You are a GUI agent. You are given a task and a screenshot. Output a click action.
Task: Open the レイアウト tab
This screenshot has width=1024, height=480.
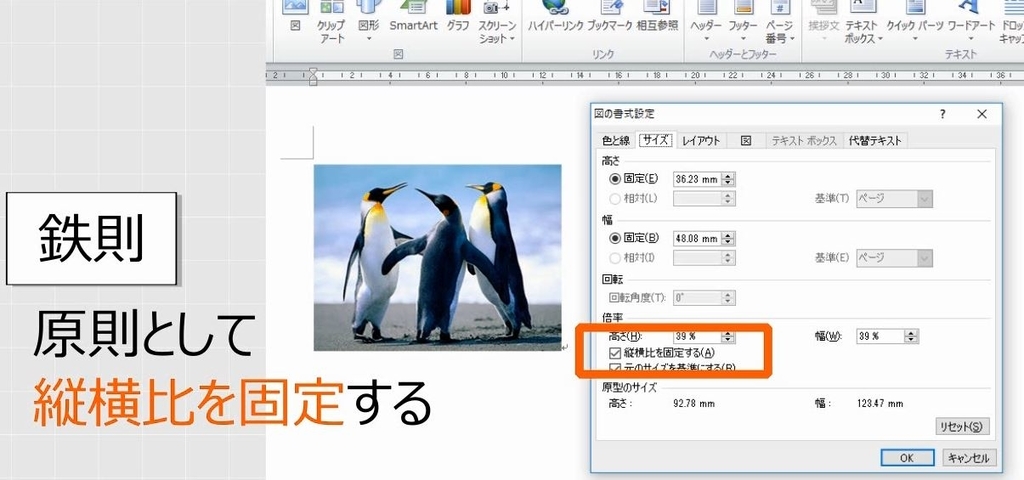pos(701,140)
